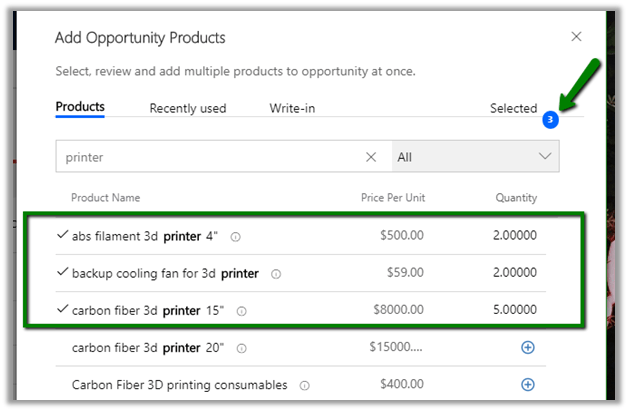Screen dimensions: 628x411
Task: Switch to the Recently used tab
Action: tap(188, 108)
